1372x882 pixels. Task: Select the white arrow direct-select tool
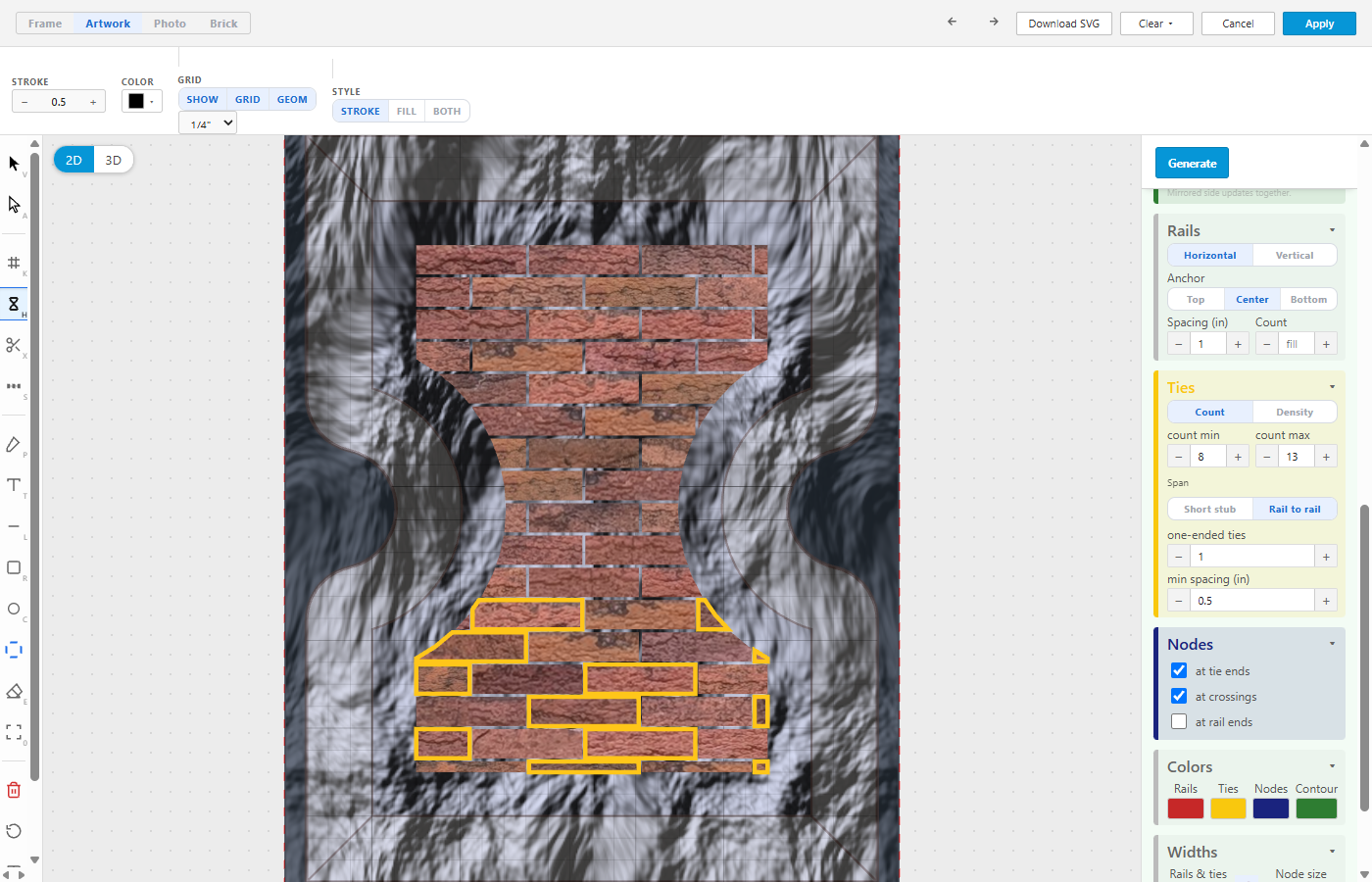pos(14,204)
